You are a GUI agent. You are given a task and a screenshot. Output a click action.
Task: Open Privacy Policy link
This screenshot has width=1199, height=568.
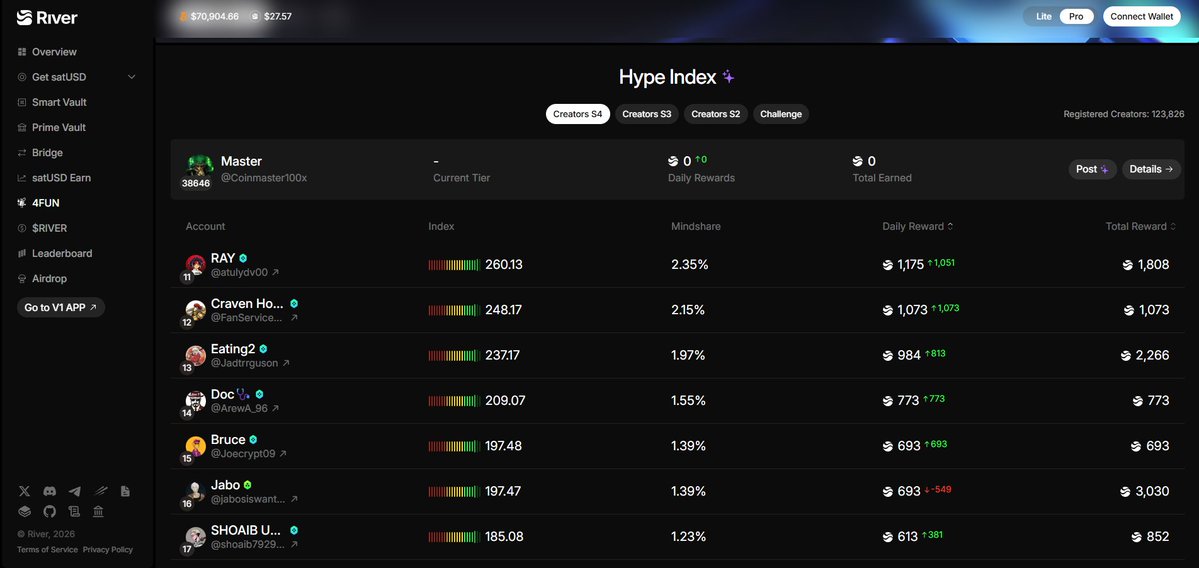[x=108, y=550]
